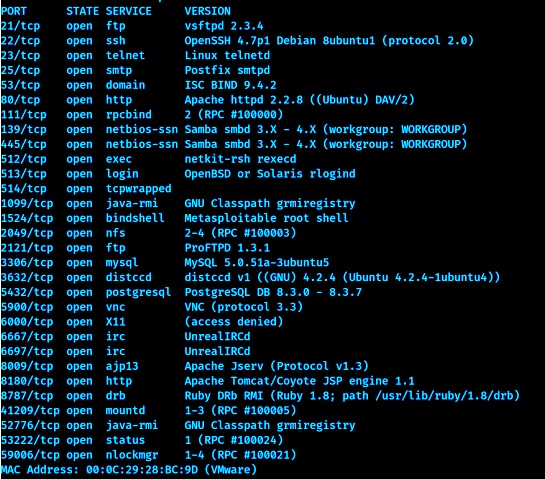
Task: Select Metasploitable root shell text
Action: pyautogui.click(x=266, y=218)
